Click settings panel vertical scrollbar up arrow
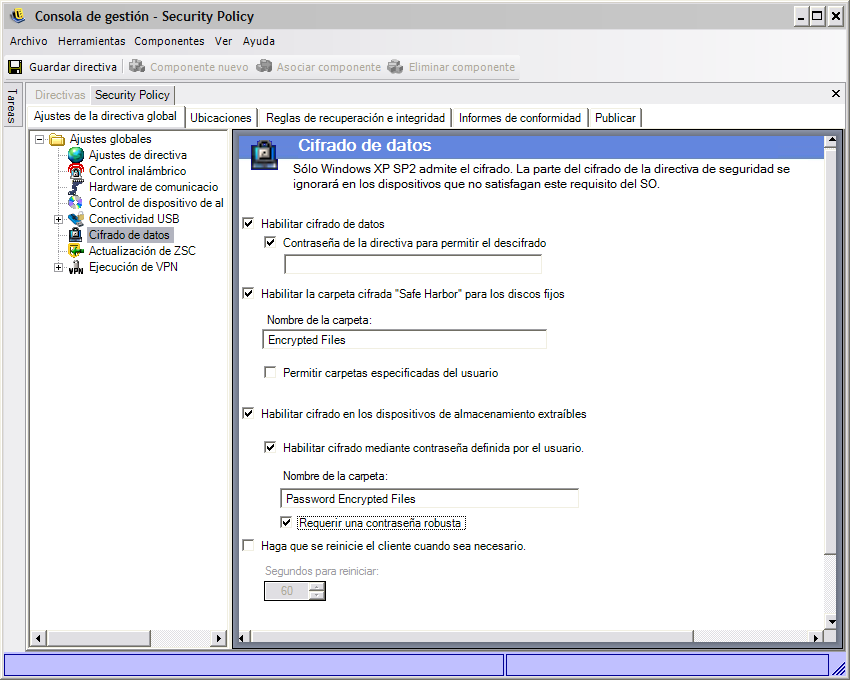The height and width of the screenshot is (680, 850). (x=830, y=142)
